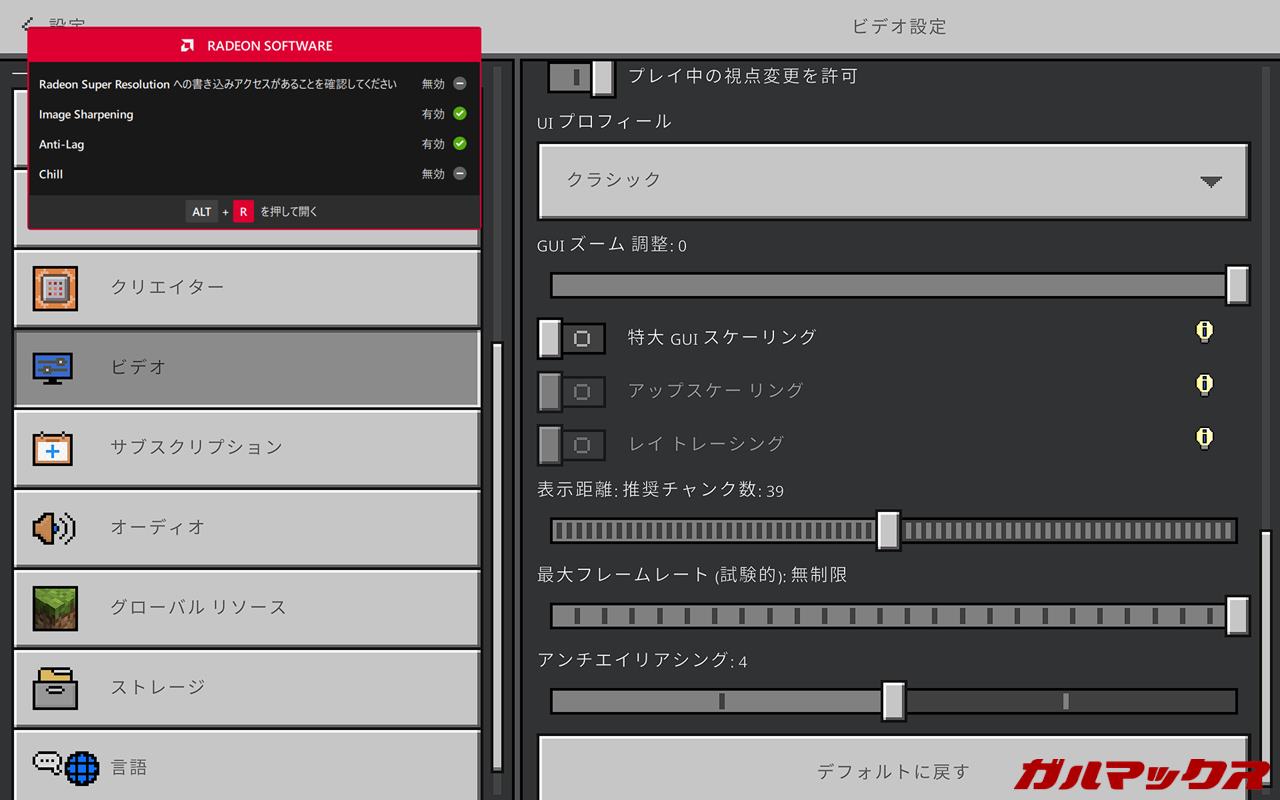Toggle 特大 GUI スケーリング switch
The height and width of the screenshot is (800, 1280).
571,338
